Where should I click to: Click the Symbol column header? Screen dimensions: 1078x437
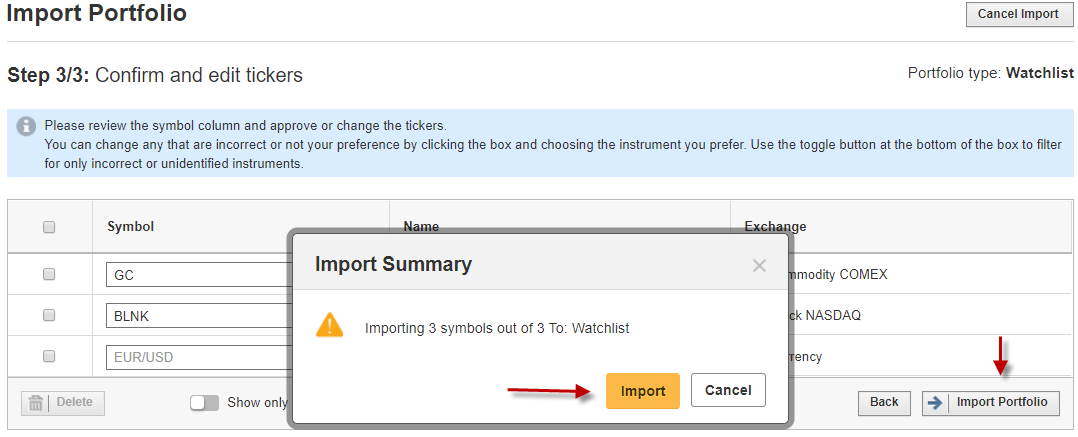(x=131, y=227)
